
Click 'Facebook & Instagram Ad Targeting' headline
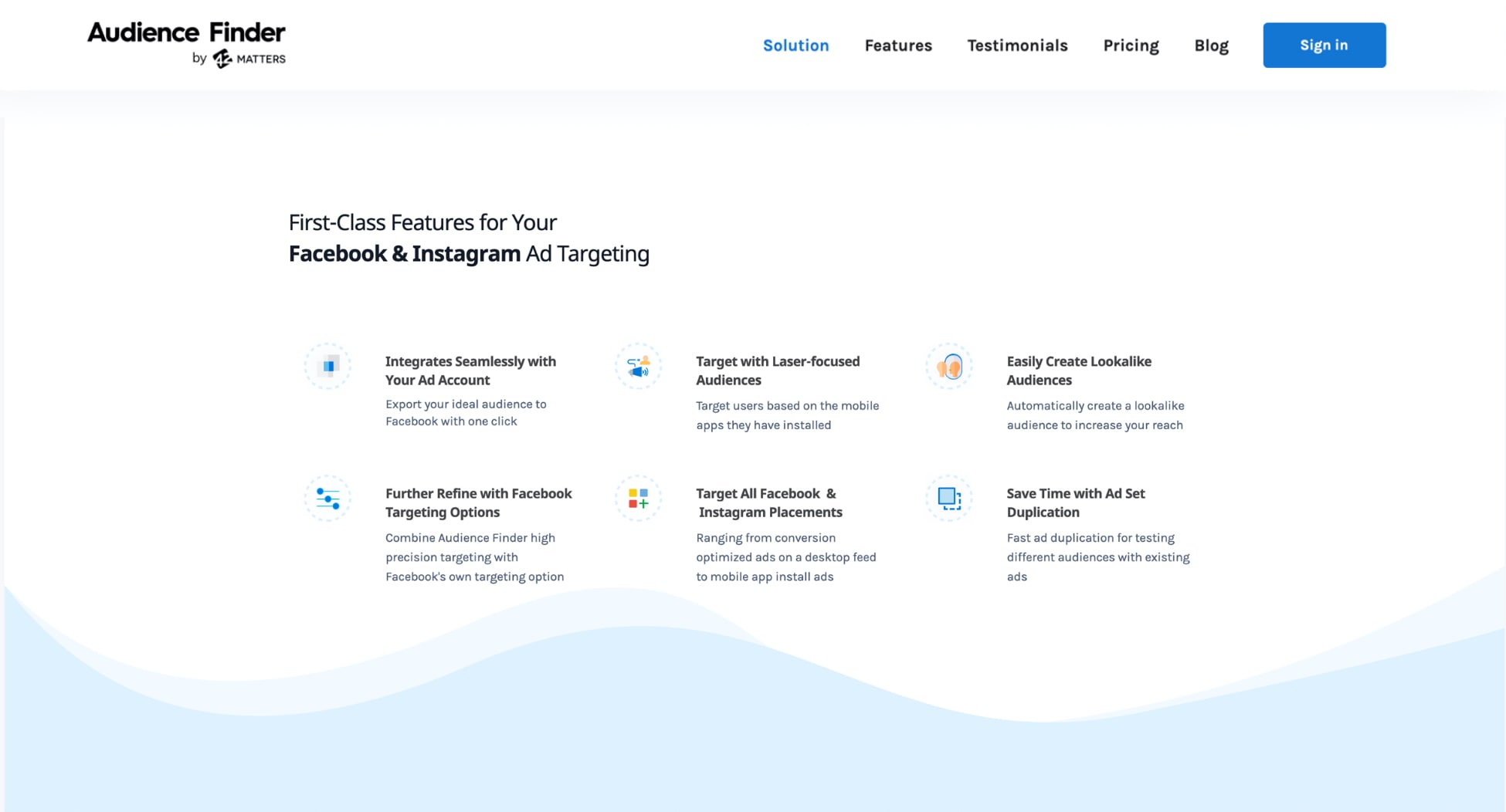[469, 254]
